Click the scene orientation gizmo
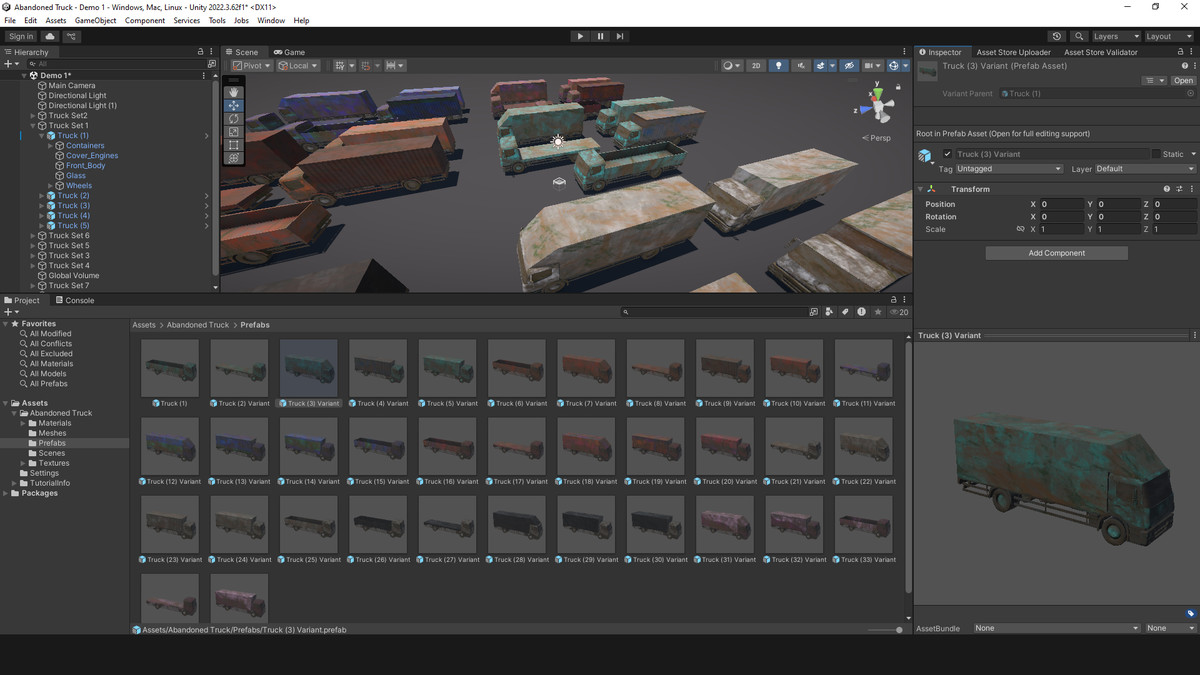 click(x=878, y=104)
